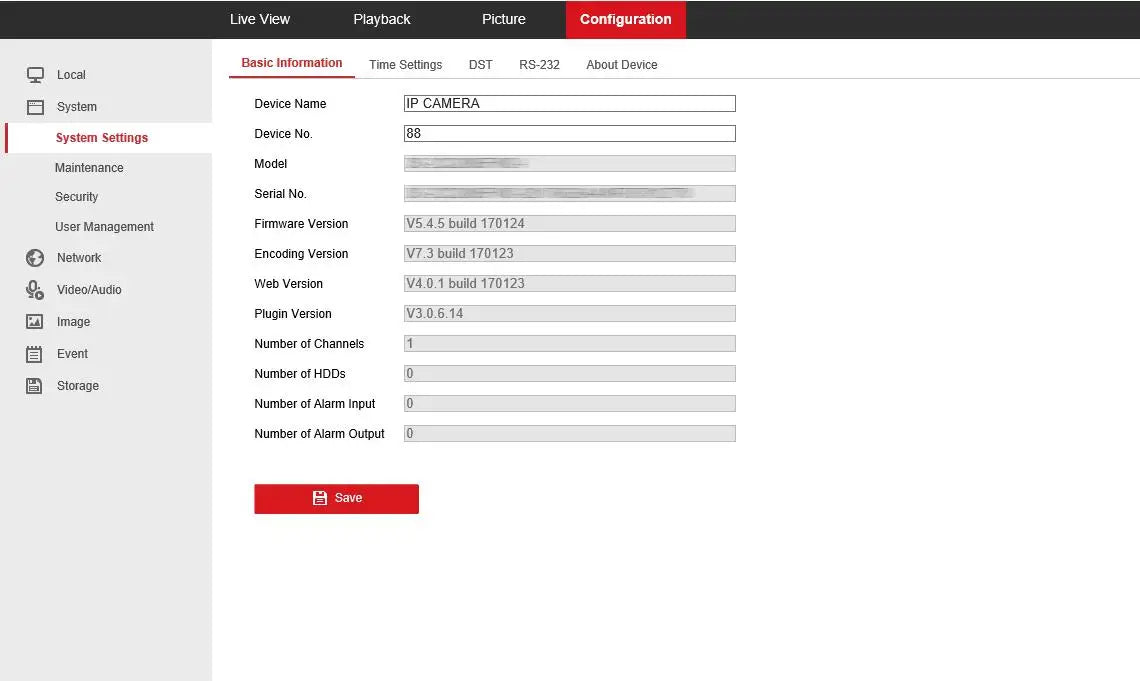Open Video/Audio settings via its icon

pyautogui.click(x=34, y=289)
